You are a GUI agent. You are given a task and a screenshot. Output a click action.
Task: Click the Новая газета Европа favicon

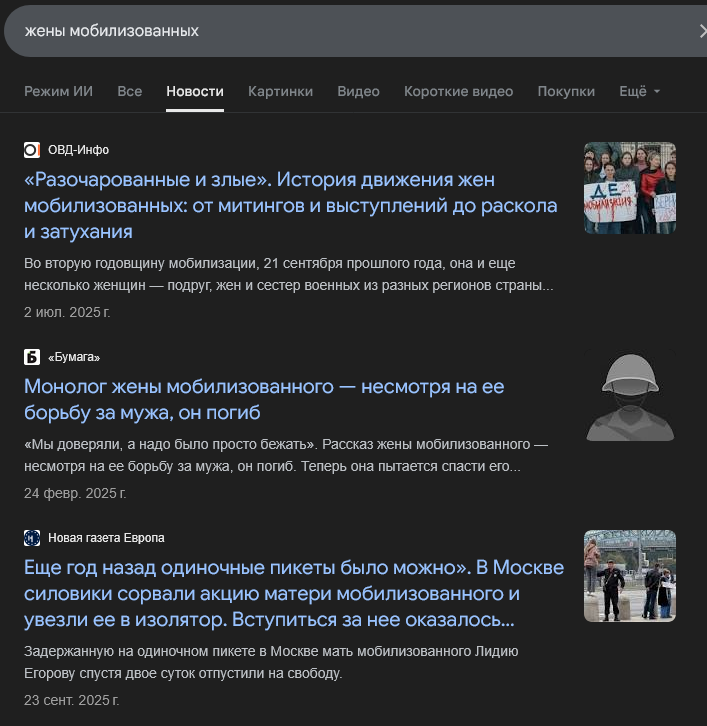pos(32,538)
